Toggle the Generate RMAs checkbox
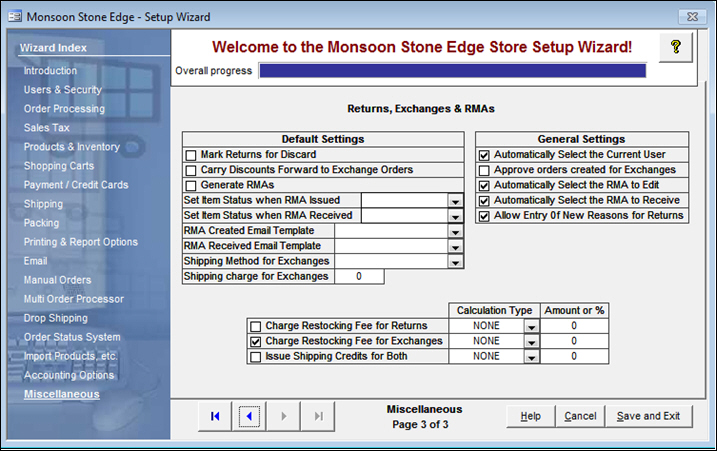717x451 pixels. point(191,185)
